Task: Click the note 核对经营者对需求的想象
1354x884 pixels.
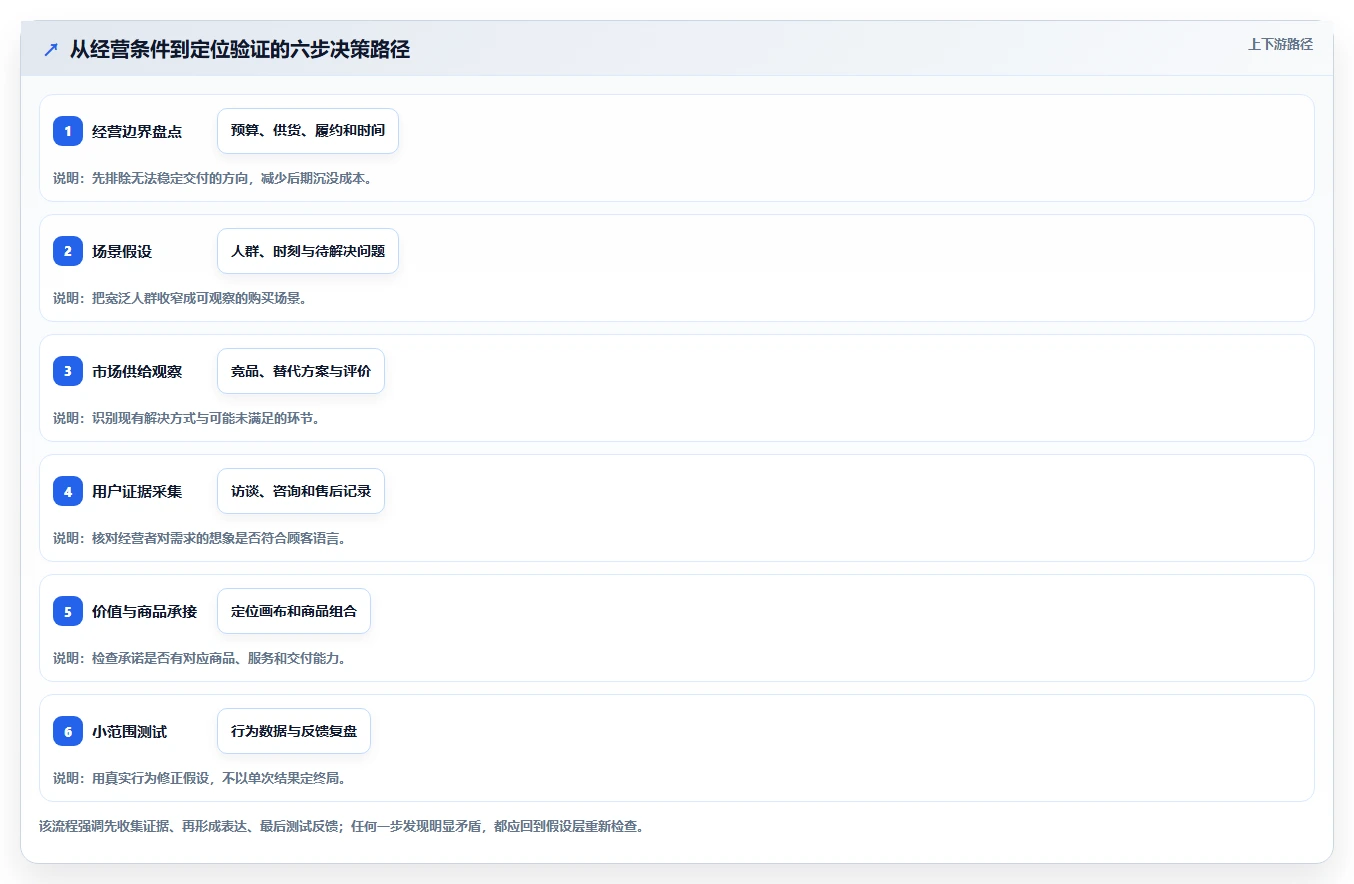Action: point(162,538)
